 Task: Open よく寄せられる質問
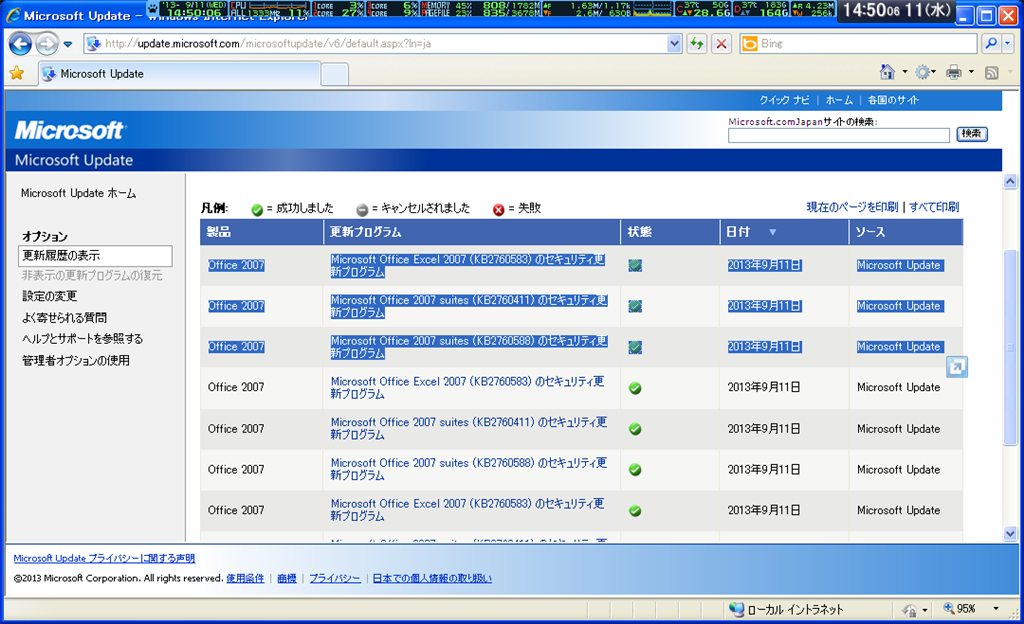(x=64, y=318)
